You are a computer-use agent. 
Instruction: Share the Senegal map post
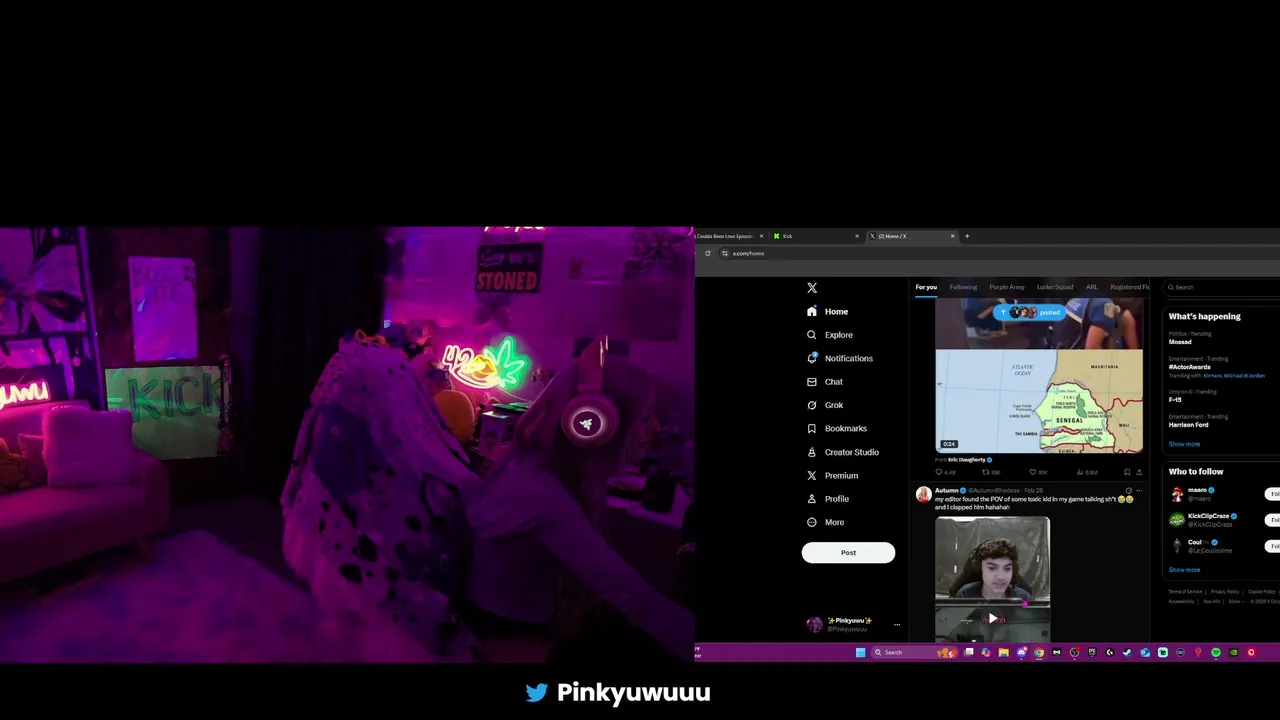tap(1139, 472)
